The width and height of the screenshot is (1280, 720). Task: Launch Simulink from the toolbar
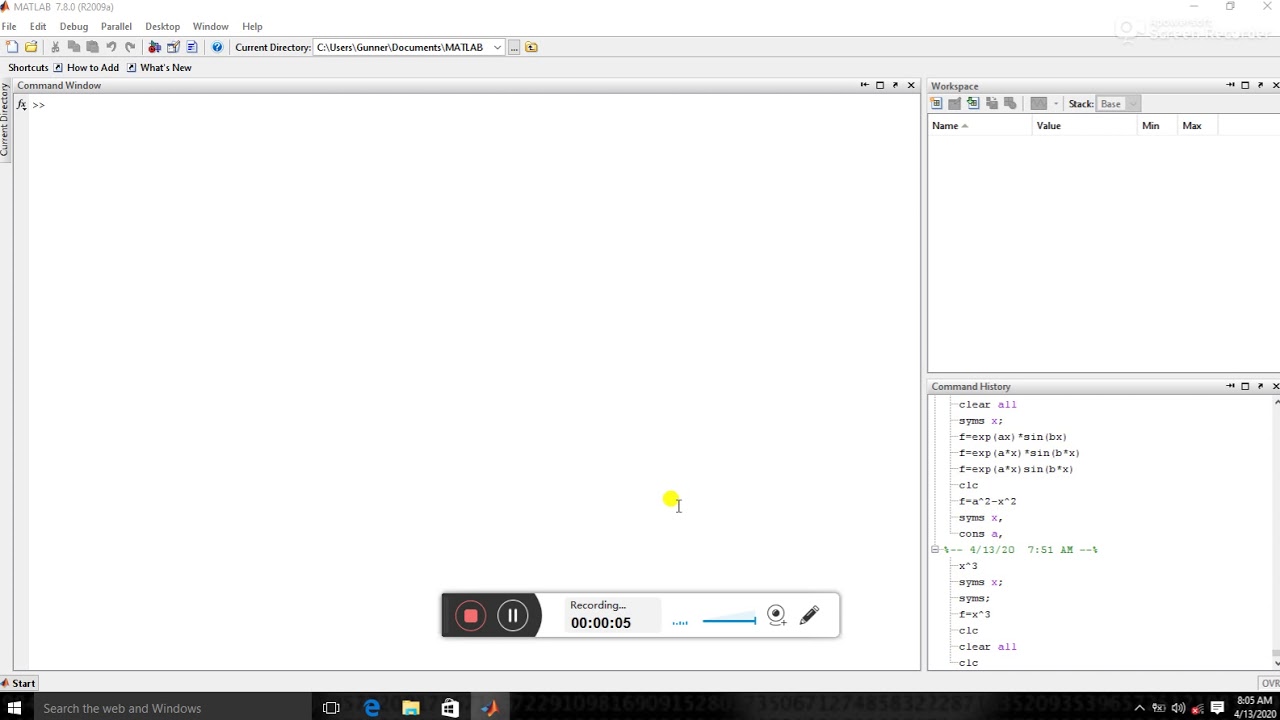(154, 47)
